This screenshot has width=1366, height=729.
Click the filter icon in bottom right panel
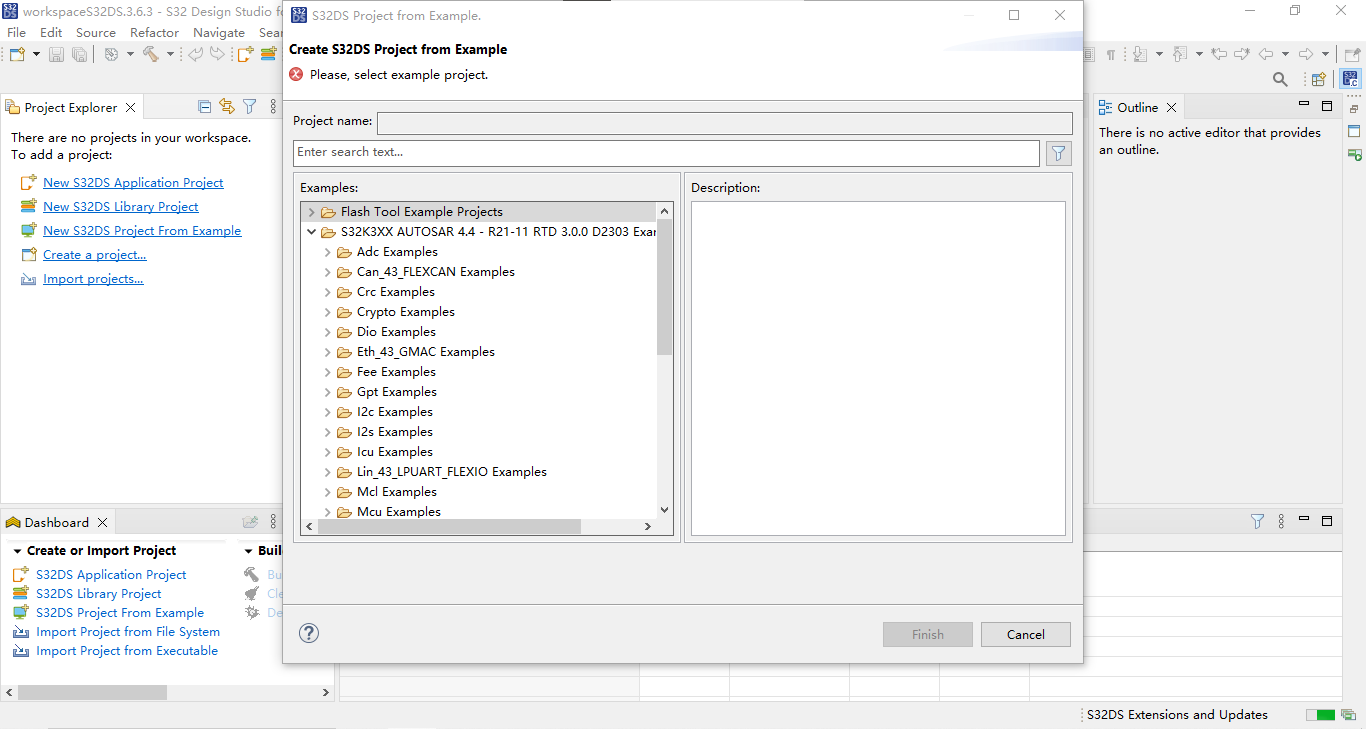(1257, 521)
